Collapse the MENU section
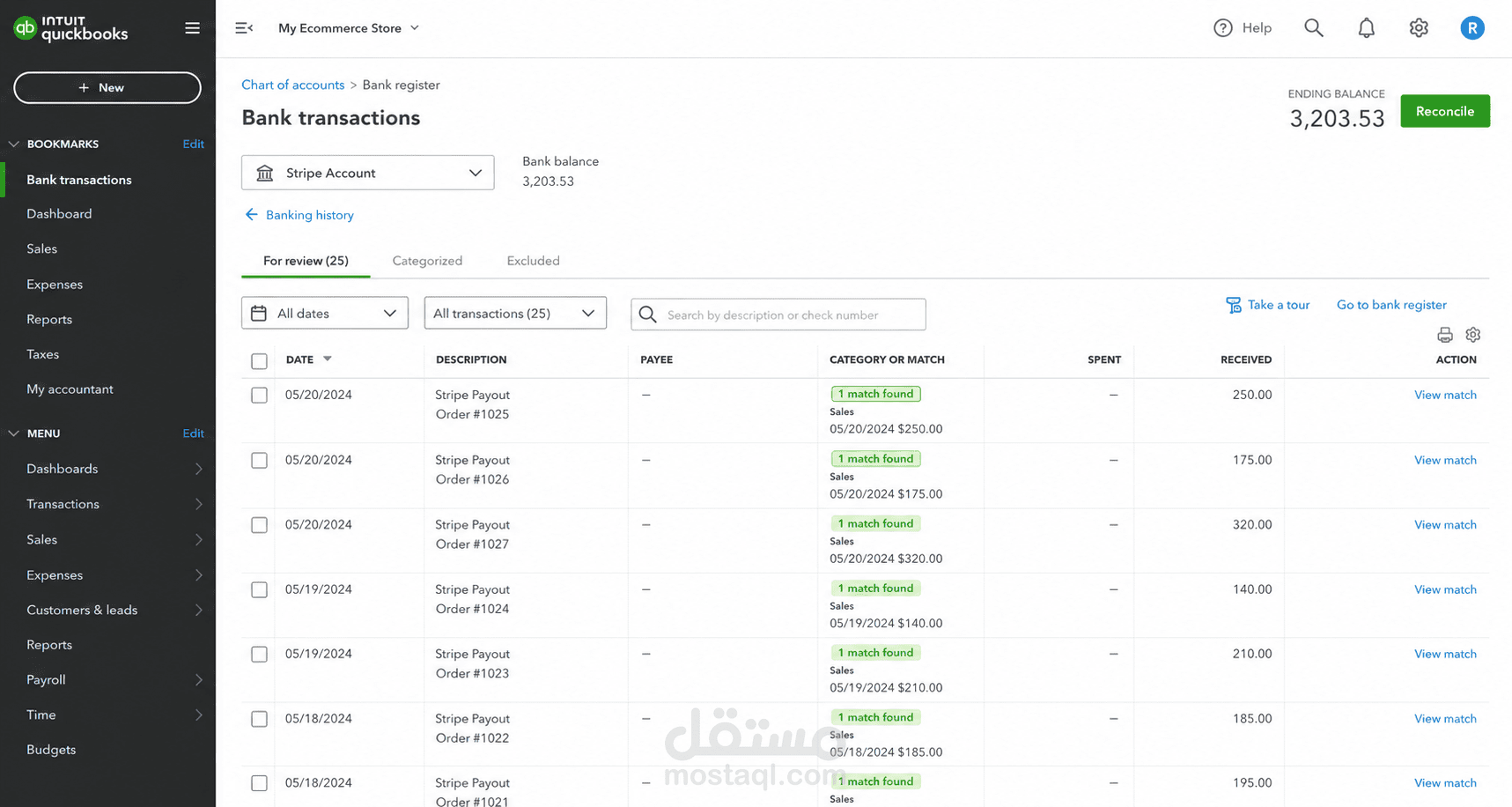Screen dimensions: 1512x807 tap(13, 433)
